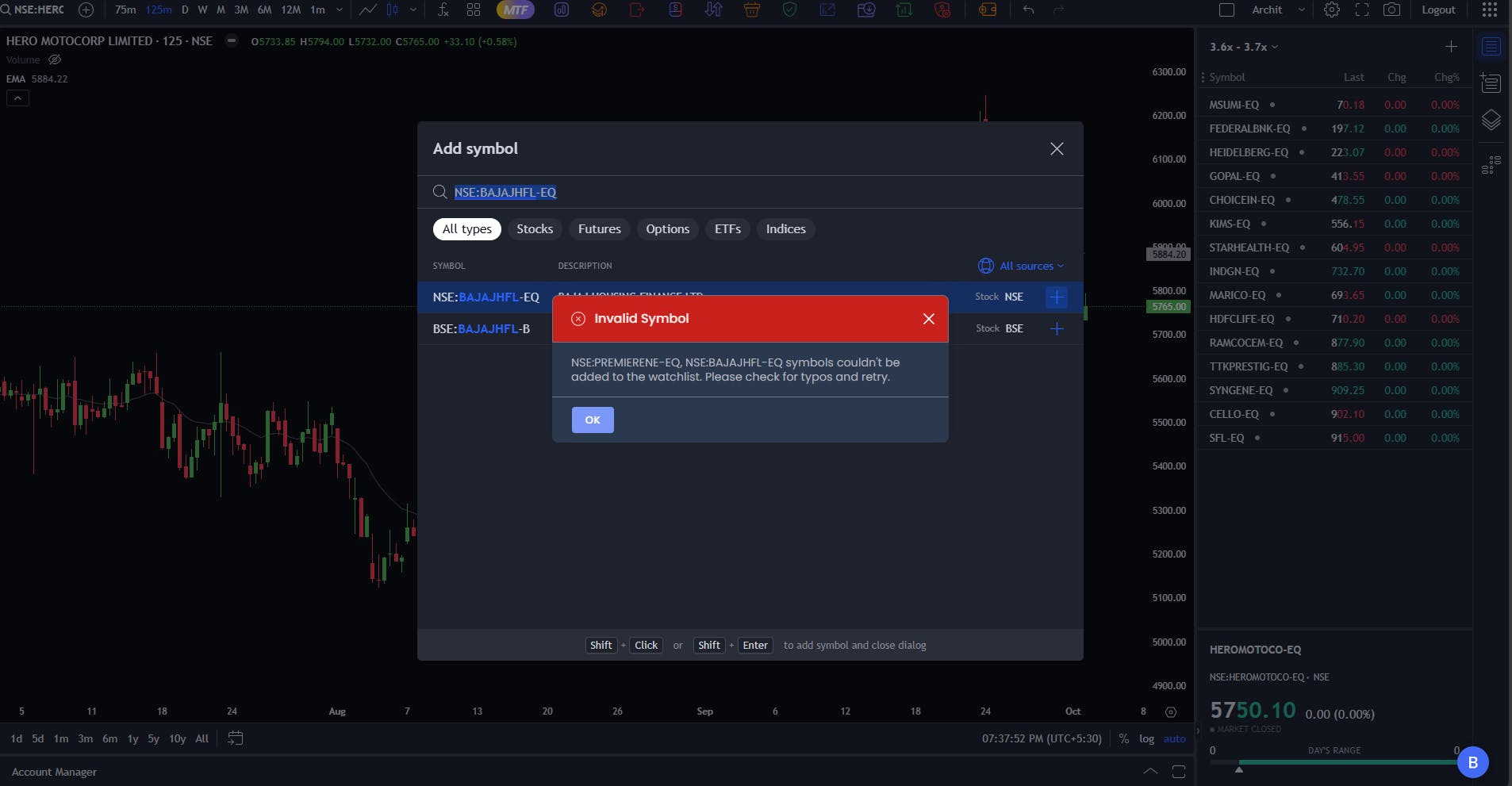Undo the last chart action
The height and width of the screenshot is (786, 1512).
coord(1028,10)
